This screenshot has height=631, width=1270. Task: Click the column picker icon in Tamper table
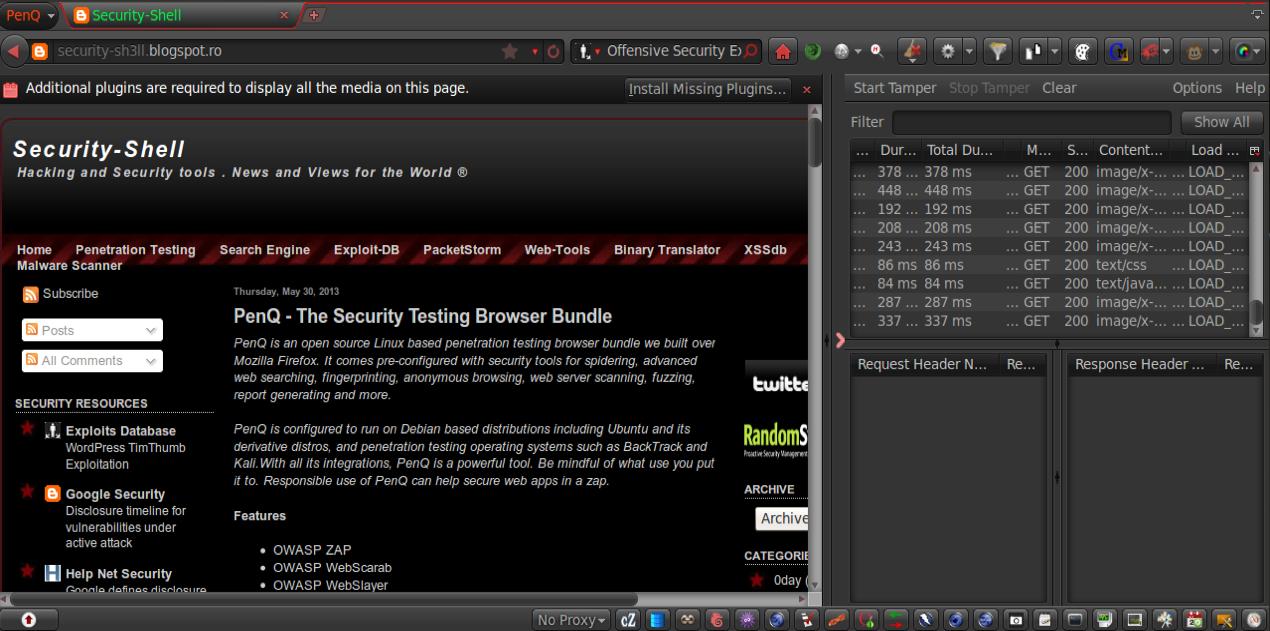click(x=1255, y=150)
